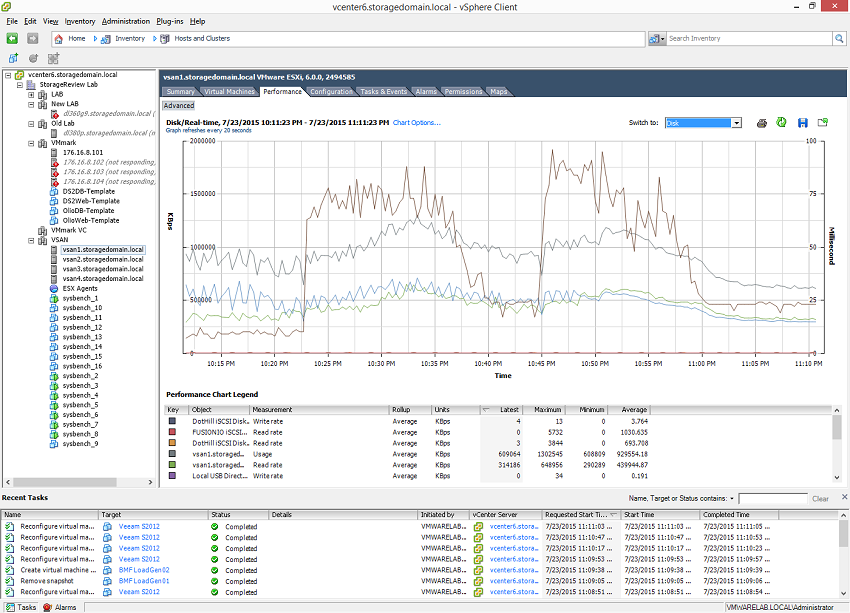Open the Chart Options link
The width and height of the screenshot is (850, 613).
(x=416, y=122)
